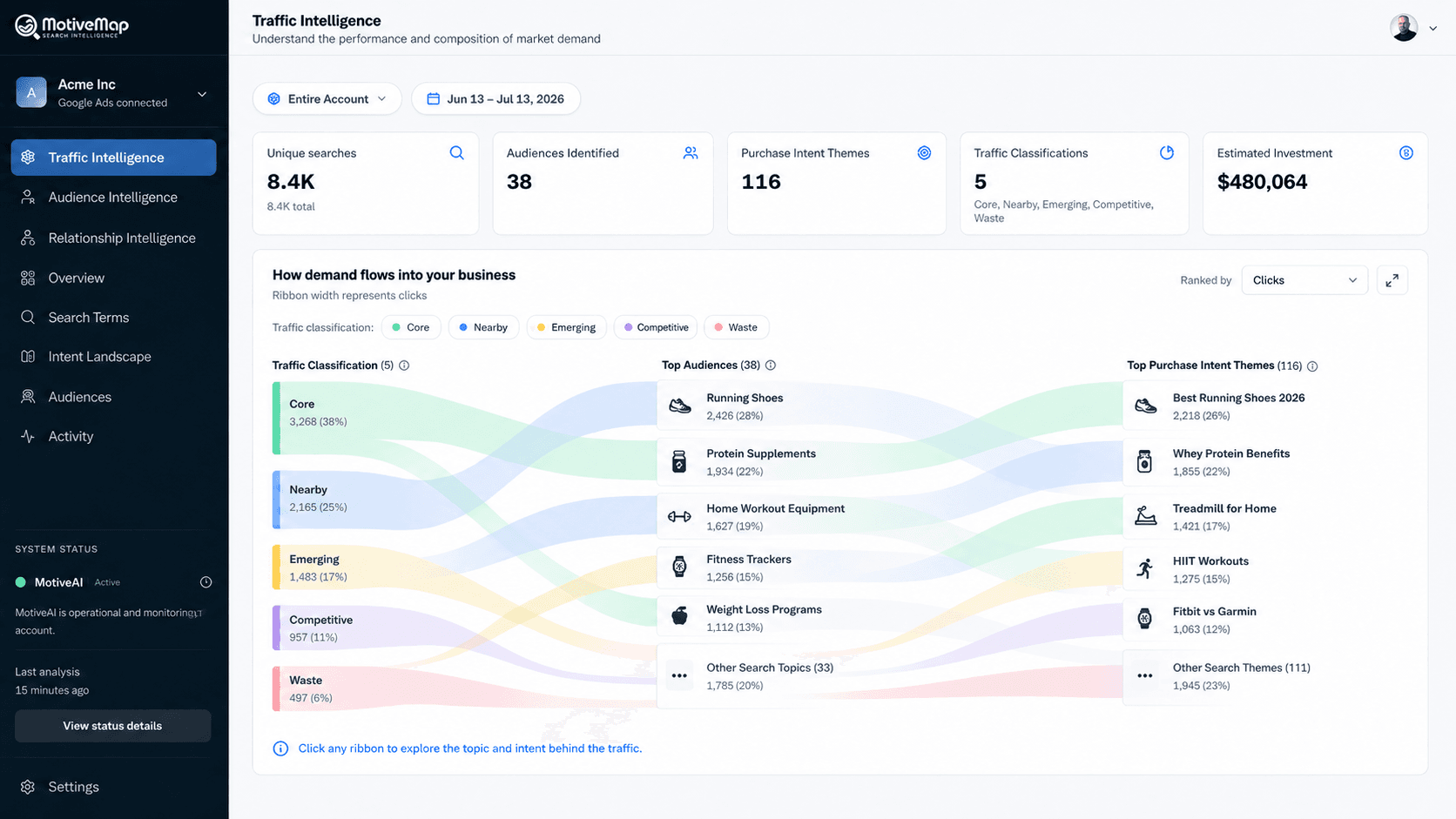1456x819 pixels.
Task: Click the 'Click any ribbon to explore' hint link
Action: click(469, 749)
